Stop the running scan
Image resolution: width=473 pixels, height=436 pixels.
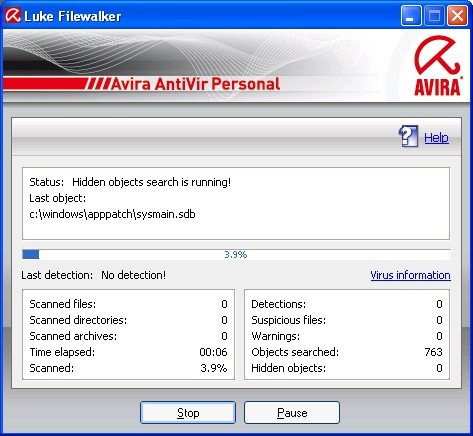pos(188,413)
